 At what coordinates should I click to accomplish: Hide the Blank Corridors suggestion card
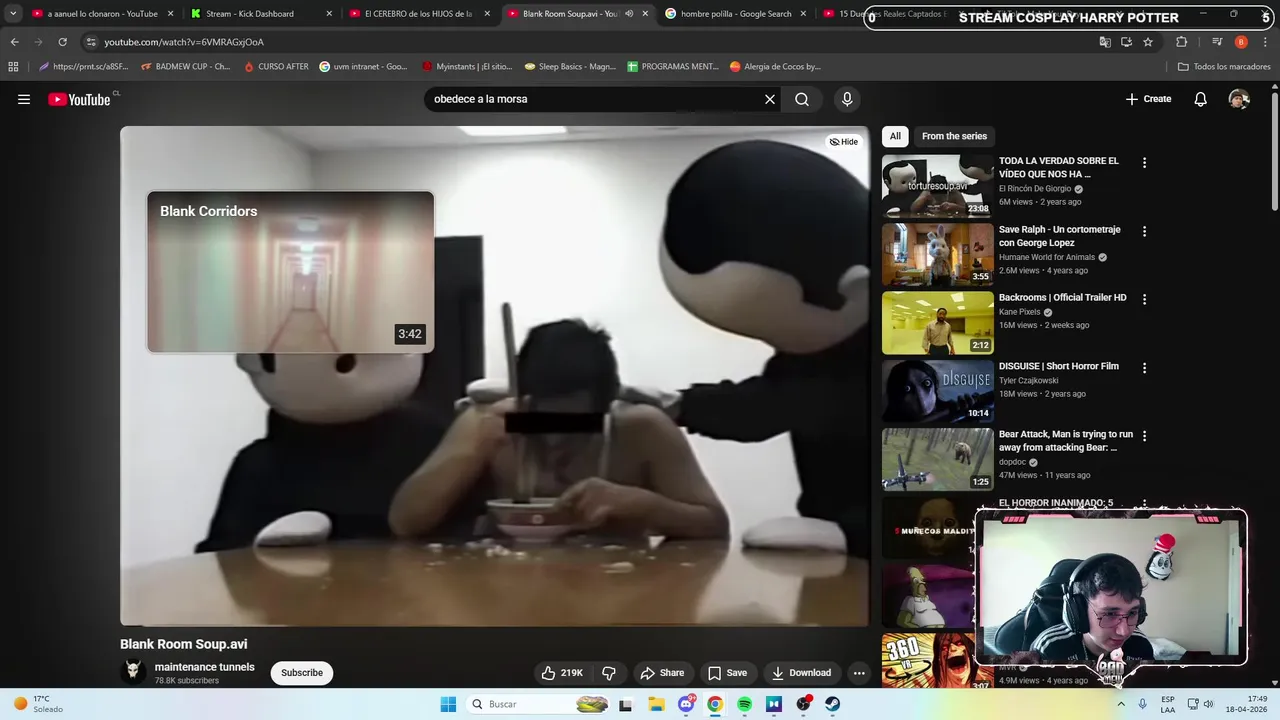[x=844, y=142]
